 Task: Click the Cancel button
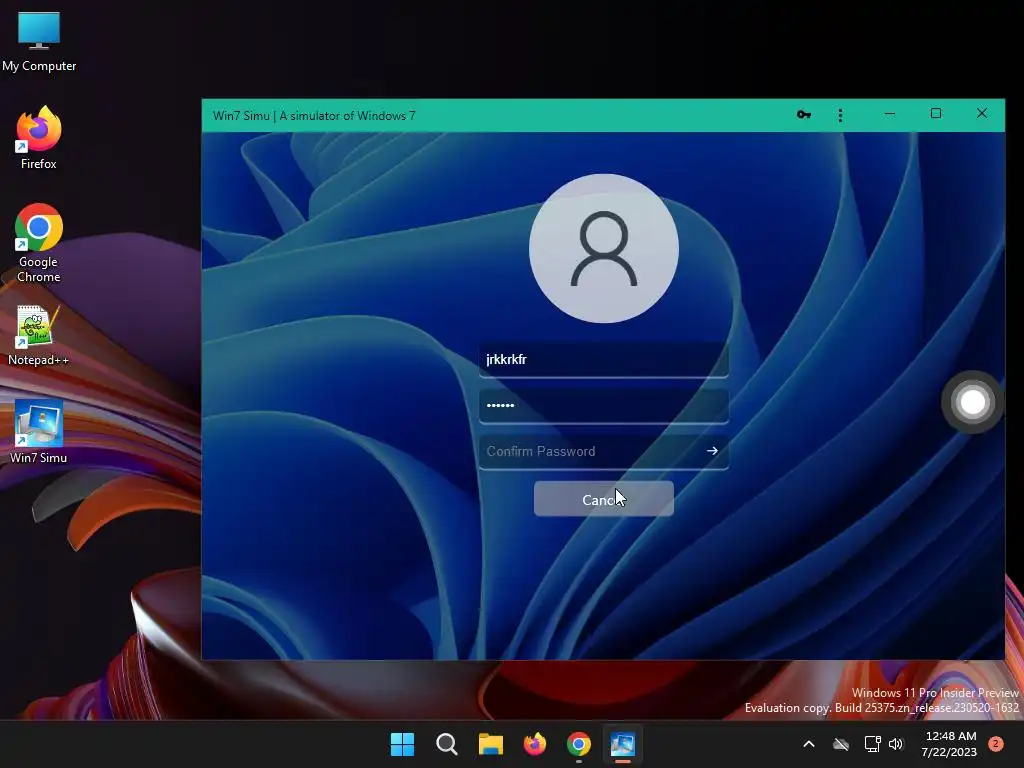coord(604,500)
